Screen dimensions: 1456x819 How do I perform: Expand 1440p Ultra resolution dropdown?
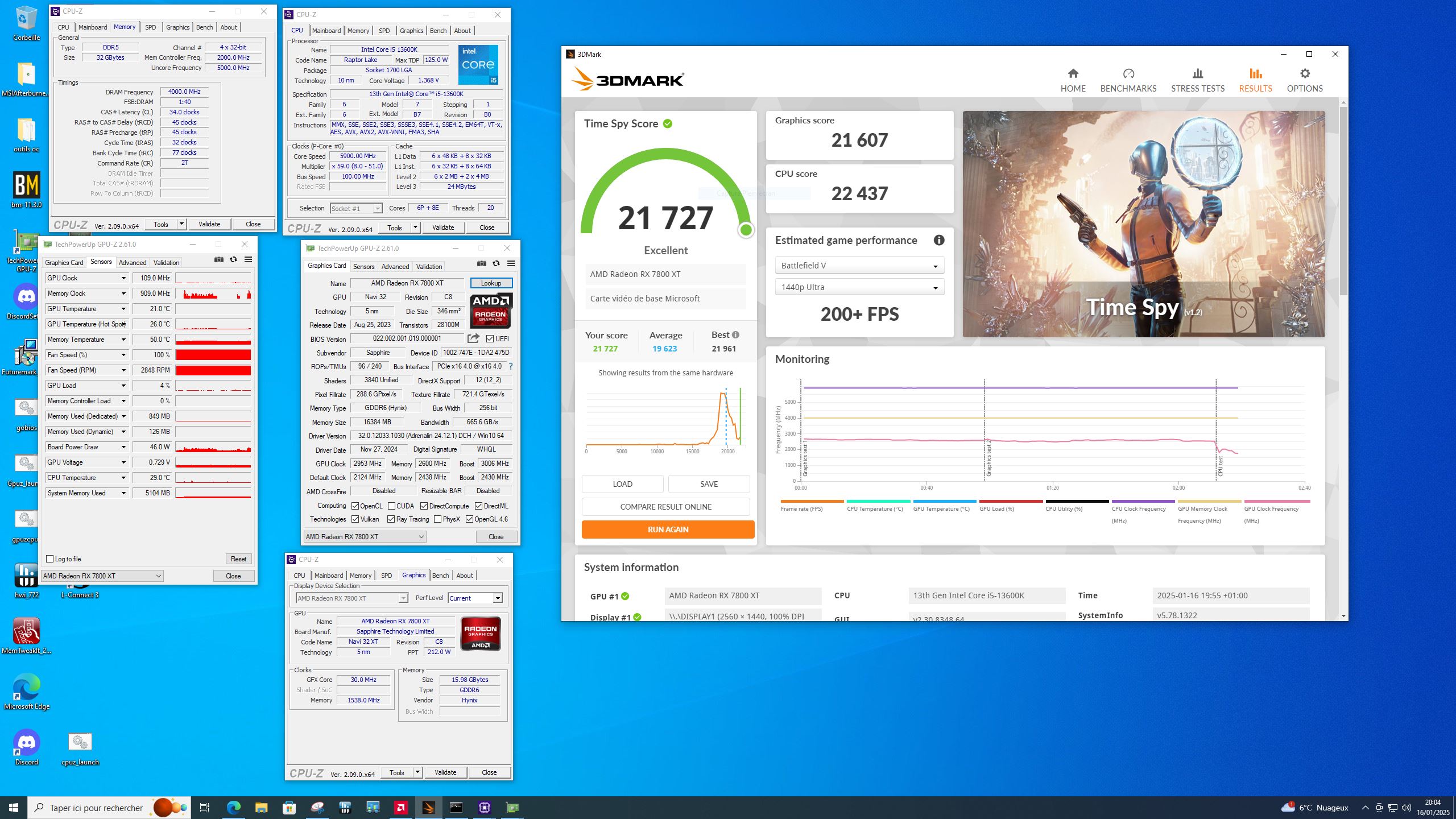pos(859,287)
